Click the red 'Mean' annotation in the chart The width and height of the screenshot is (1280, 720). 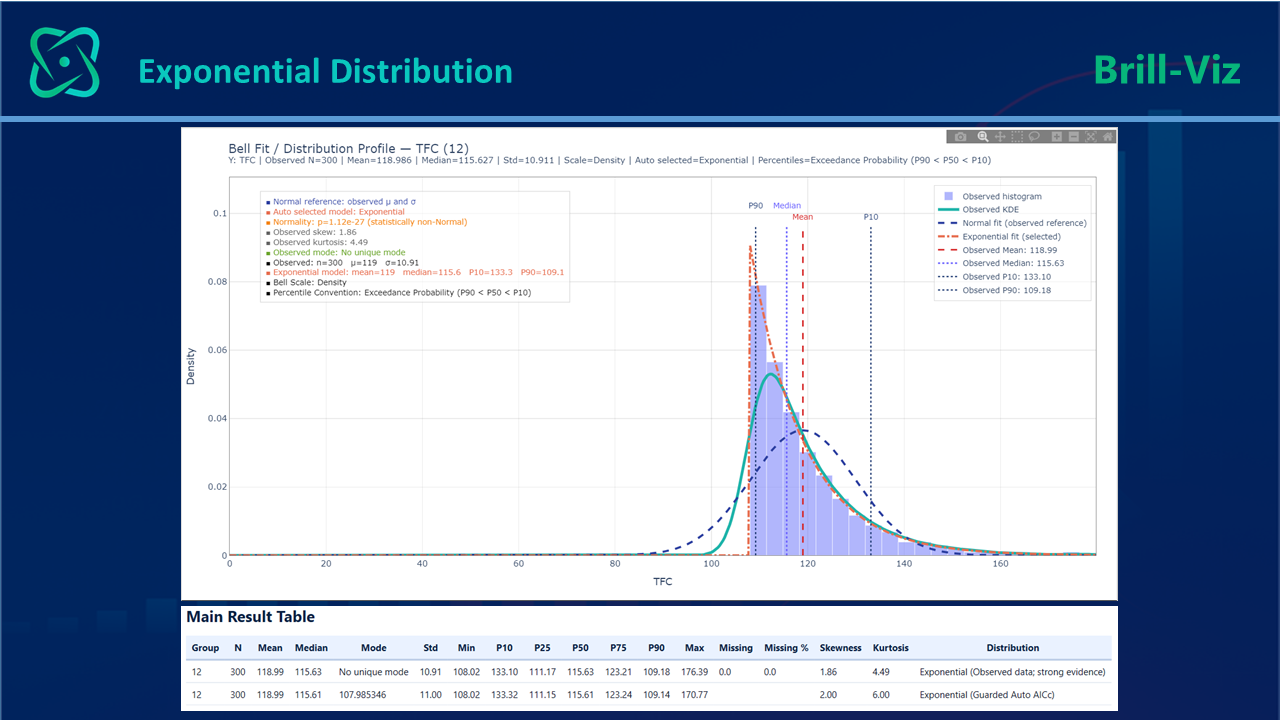click(x=802, y=216)
